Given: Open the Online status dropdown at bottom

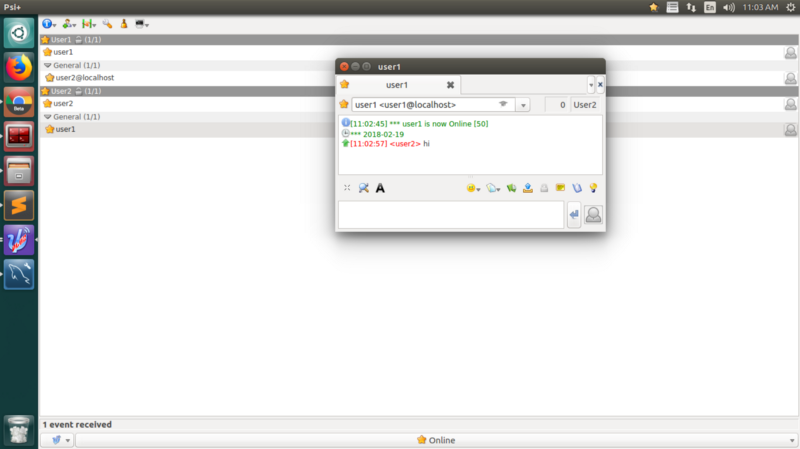Looking at the screenshot, I should 435,440.
